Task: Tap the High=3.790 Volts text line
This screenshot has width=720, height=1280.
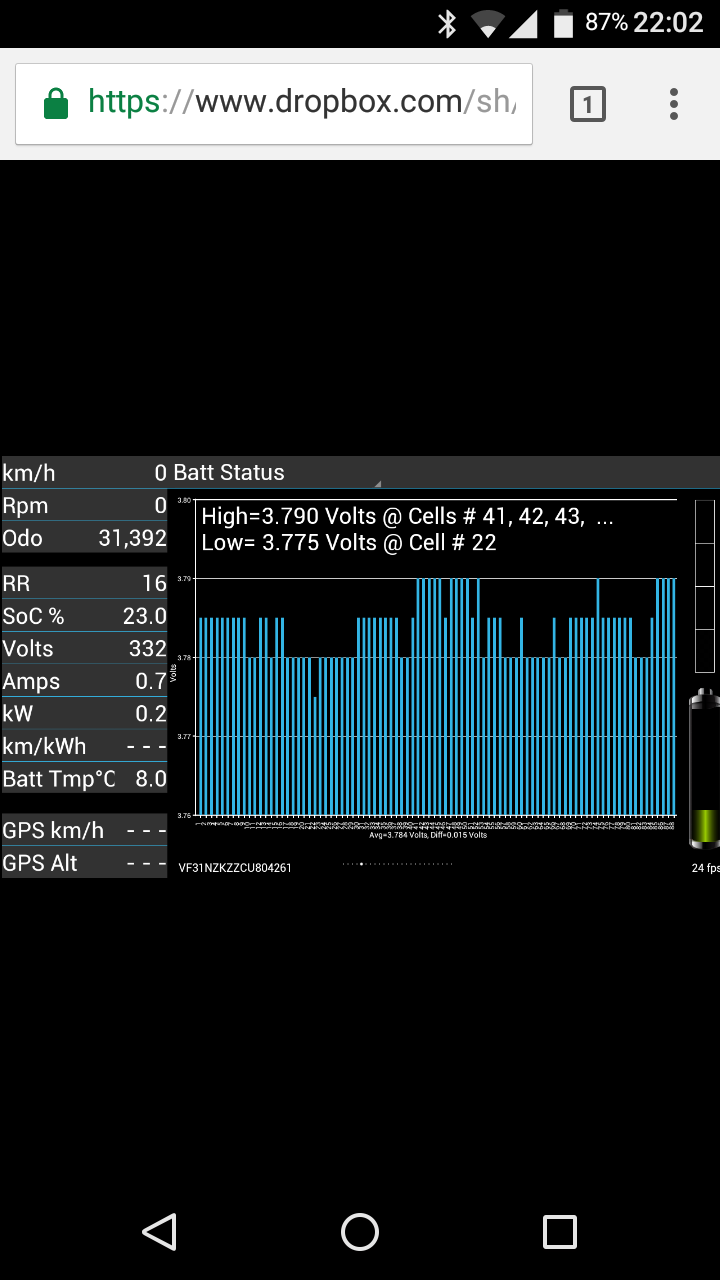Action: (x=406, y=517)
